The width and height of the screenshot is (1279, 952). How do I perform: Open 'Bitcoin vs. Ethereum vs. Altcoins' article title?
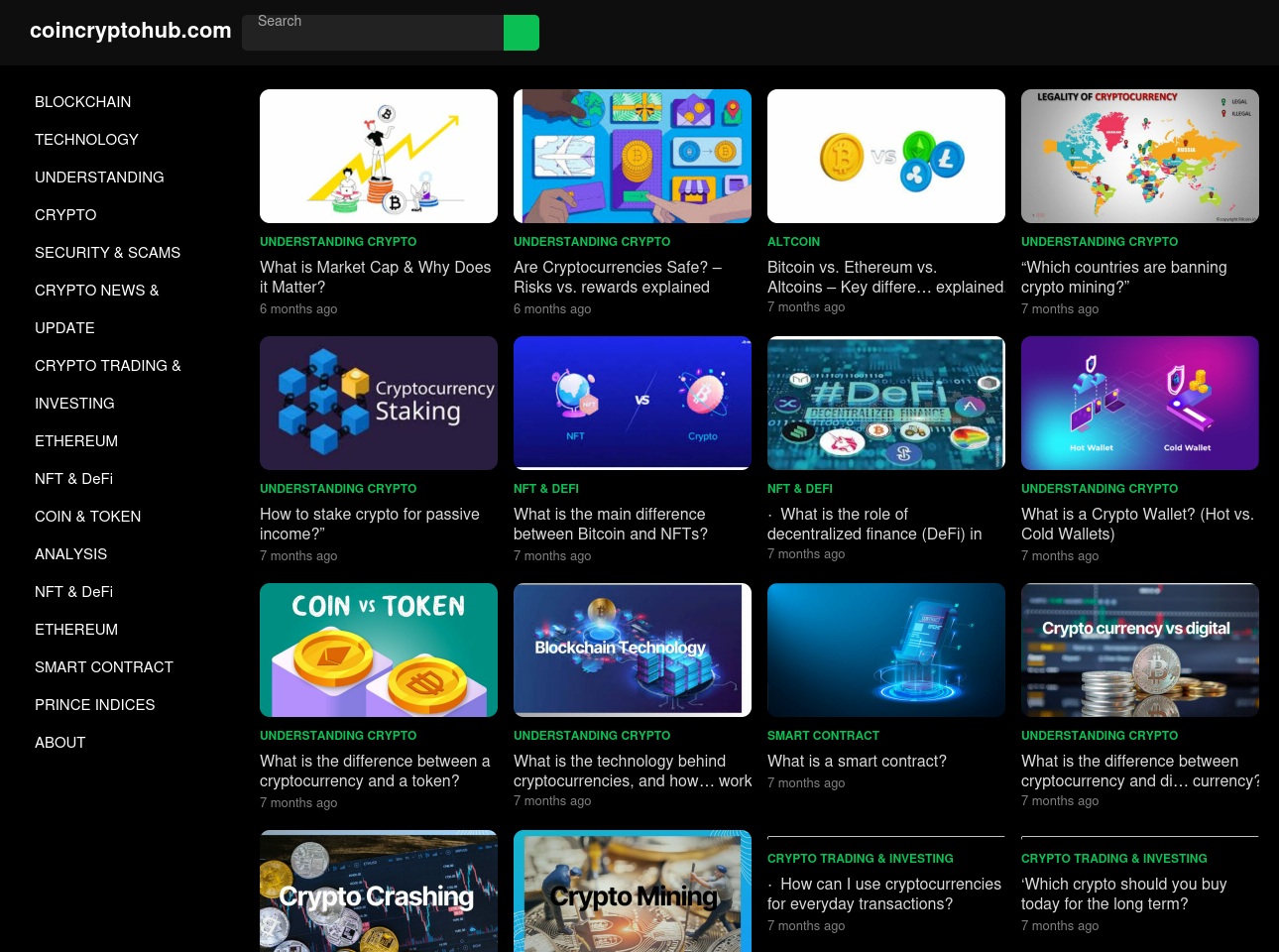click(885, 278)
